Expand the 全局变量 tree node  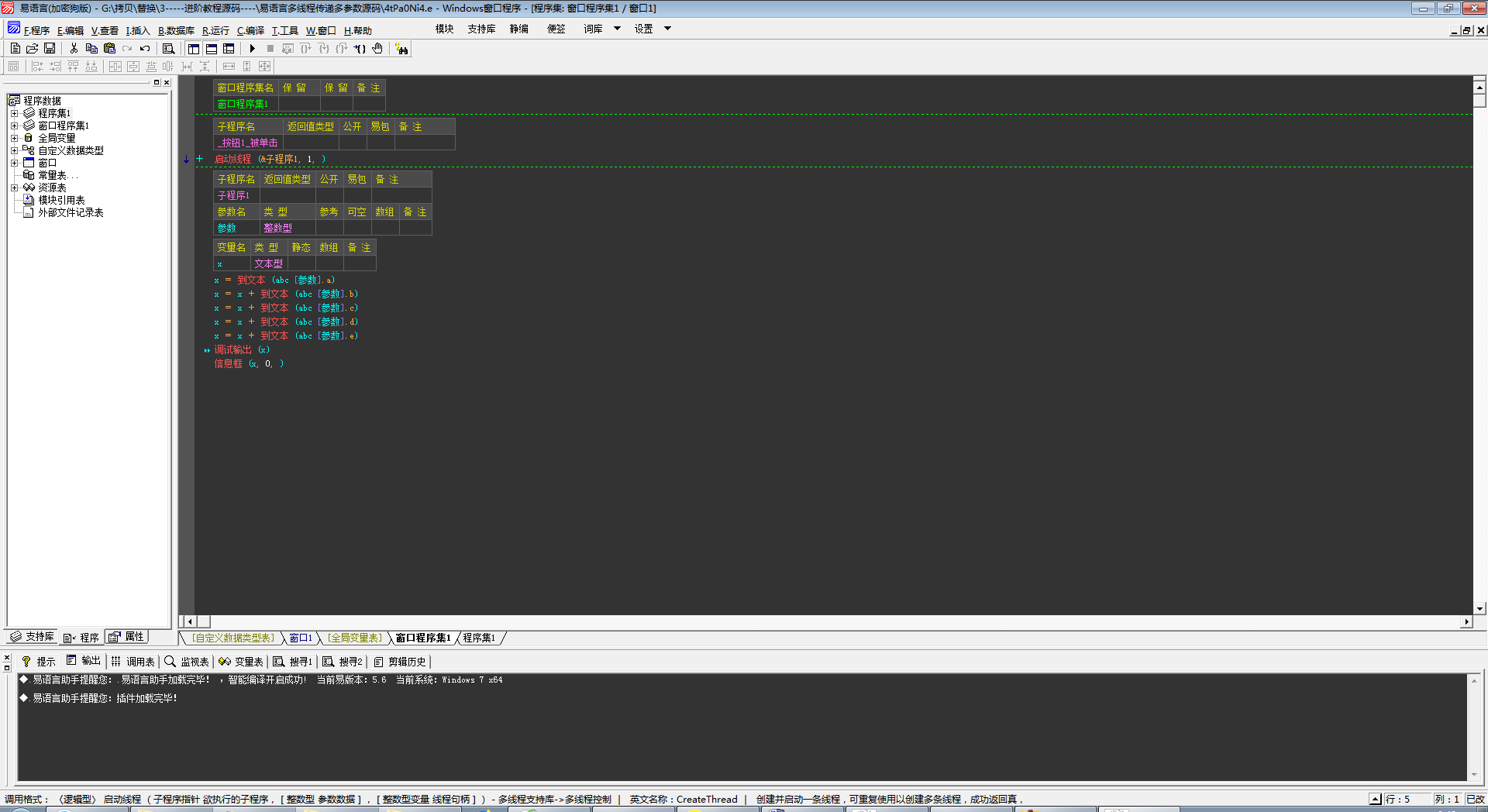(x=14, y=138)
